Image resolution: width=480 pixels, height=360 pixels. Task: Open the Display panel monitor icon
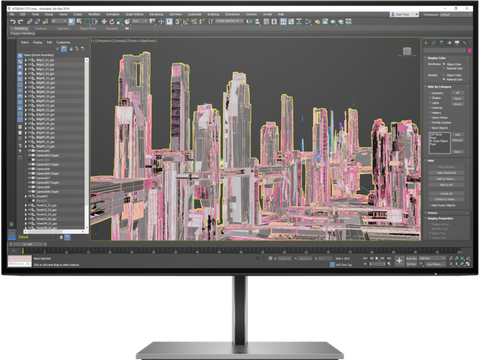(457, 43)
